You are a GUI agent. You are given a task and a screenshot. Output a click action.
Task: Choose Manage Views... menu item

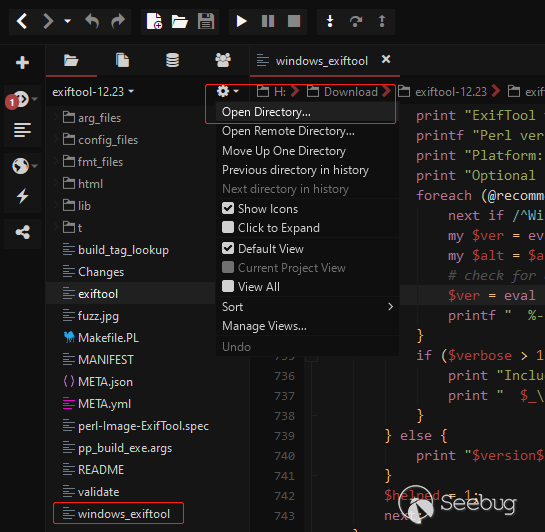tap(306, 326)
